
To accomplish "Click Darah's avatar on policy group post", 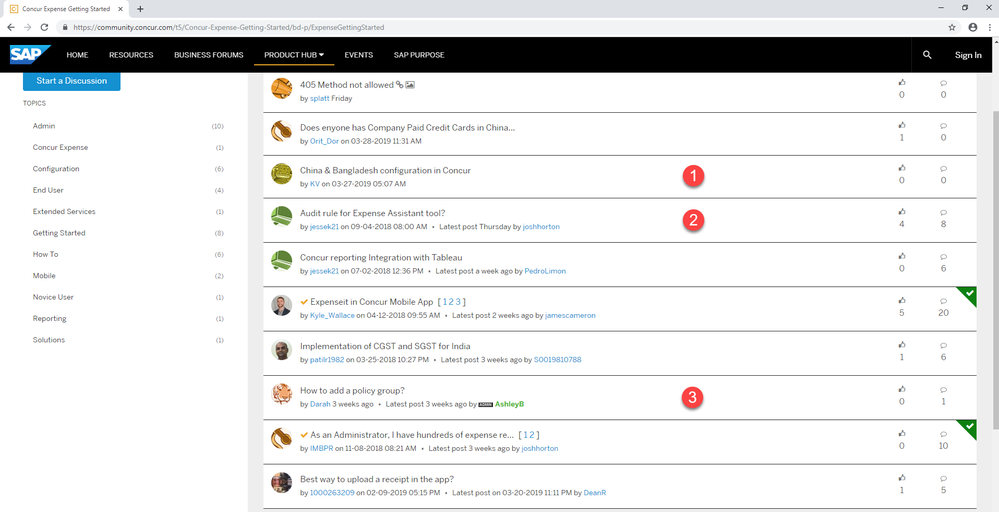I will (x=282, y=394).
